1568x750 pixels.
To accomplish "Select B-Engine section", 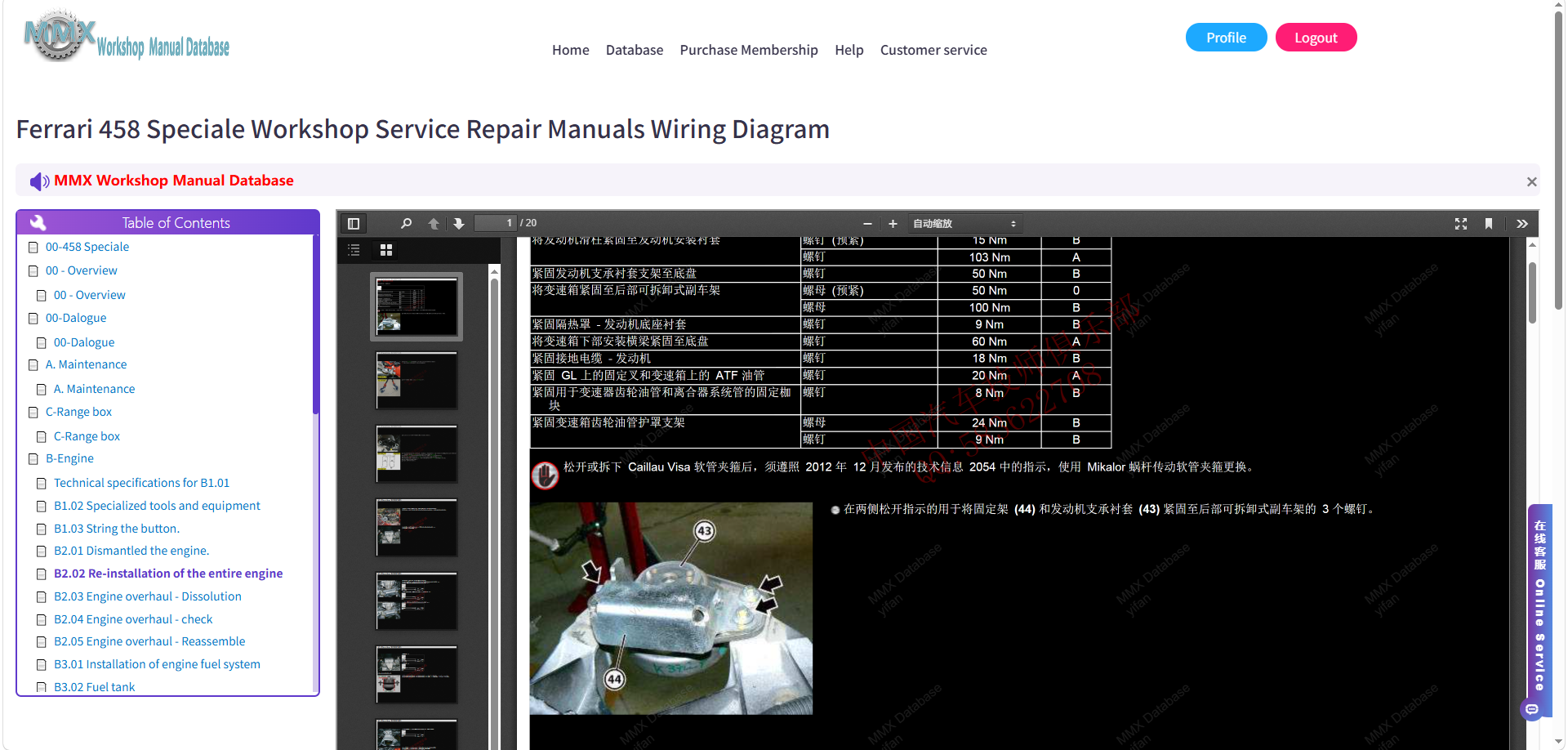I will click(69, 459).
